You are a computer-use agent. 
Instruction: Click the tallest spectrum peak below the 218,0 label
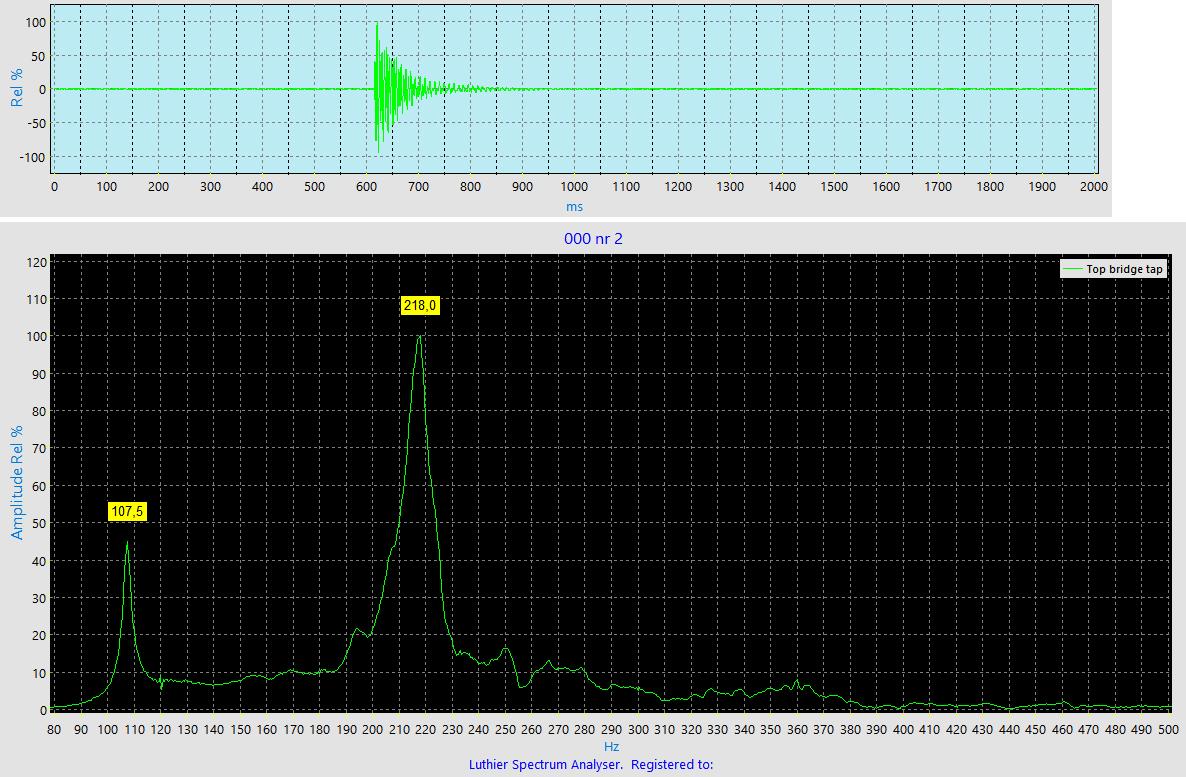[x=419, y=337]
